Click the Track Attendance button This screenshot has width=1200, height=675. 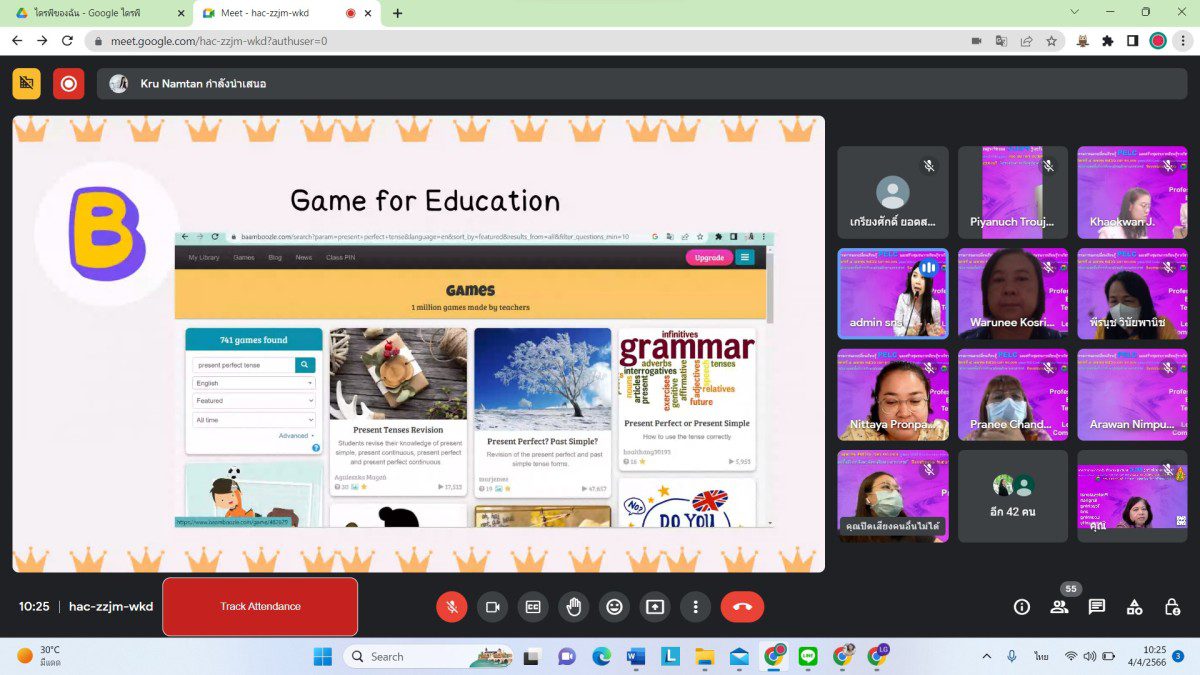coord(260,606)
